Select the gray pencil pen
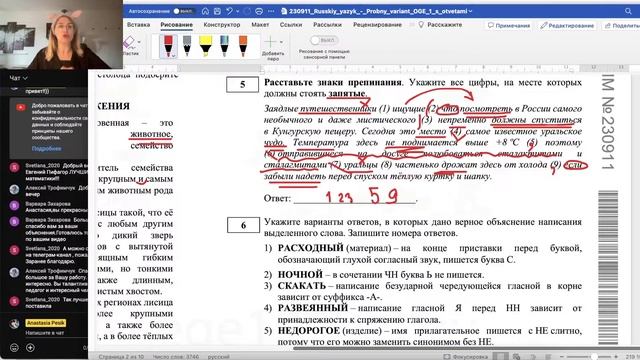Screen dimensions: 640x360 [x=187, y=45]
